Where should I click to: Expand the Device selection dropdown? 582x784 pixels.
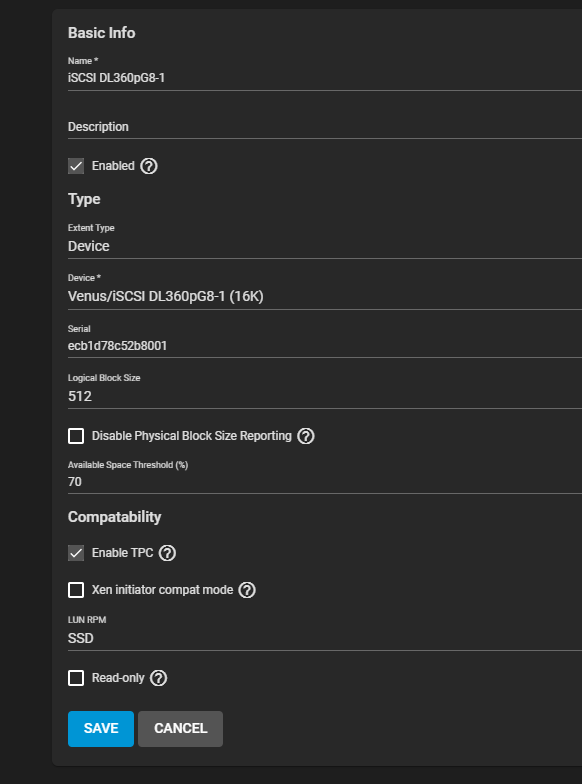(x=325, y=296)
